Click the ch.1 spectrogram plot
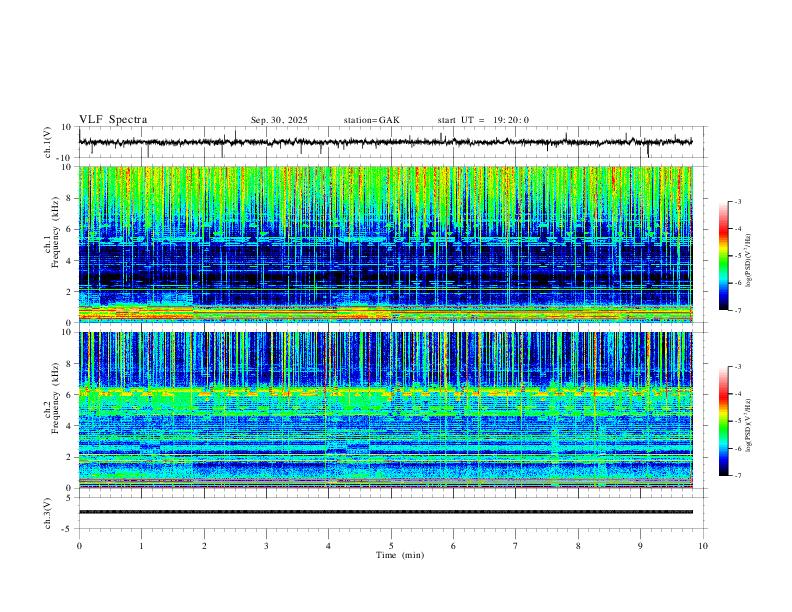The height and width of the screenshot is (612, 792). (385, 244)
